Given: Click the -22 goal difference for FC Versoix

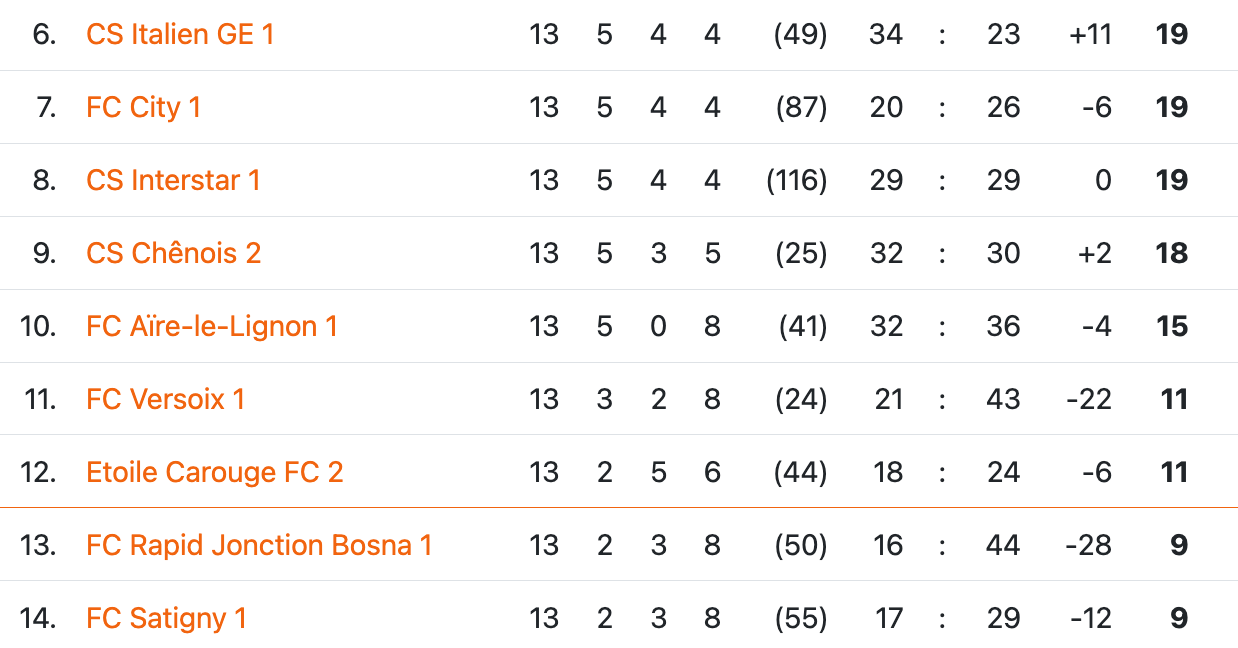Looking at the screenshot, I should click(x=1089, y=399).
